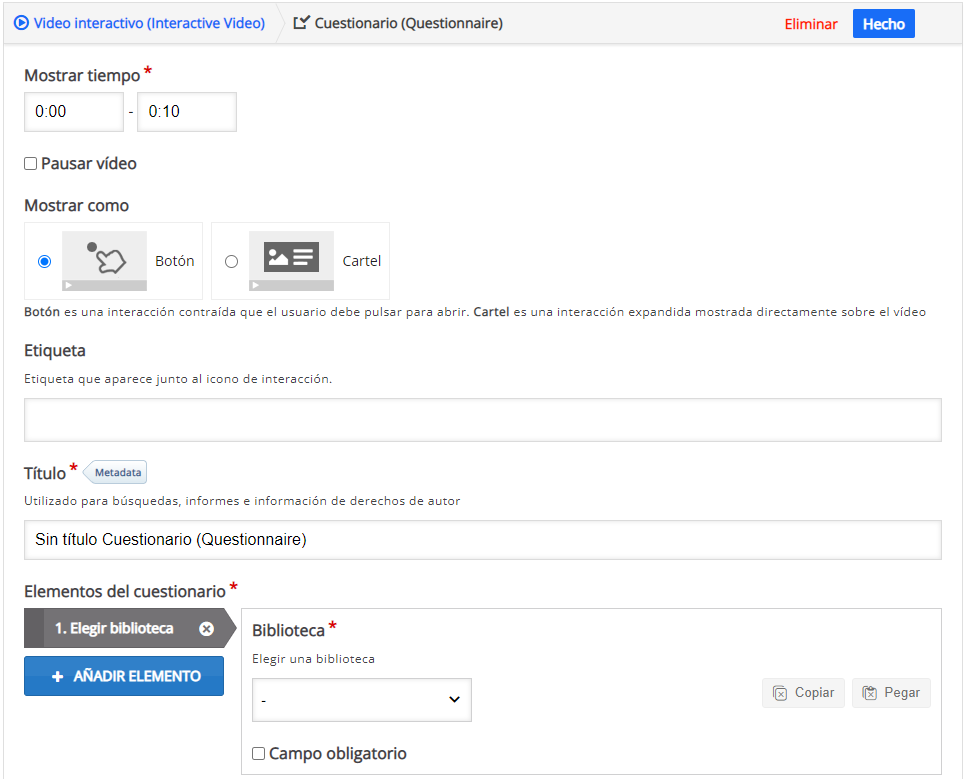This screenshot has height=779, width=966.
Task: Click the Copiar clipboard icon
Action: point(780,693)
